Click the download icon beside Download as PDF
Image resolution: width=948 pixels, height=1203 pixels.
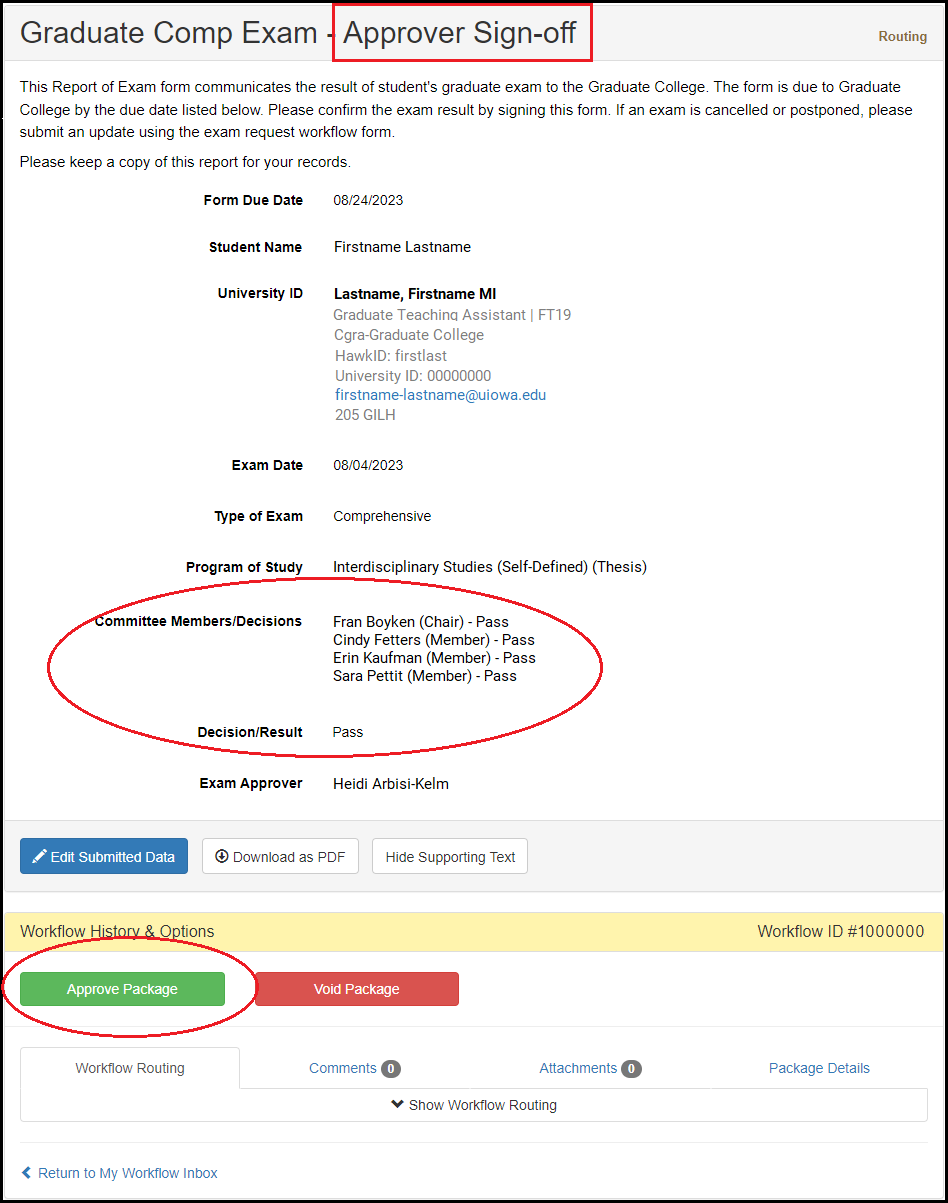[221, 855]
